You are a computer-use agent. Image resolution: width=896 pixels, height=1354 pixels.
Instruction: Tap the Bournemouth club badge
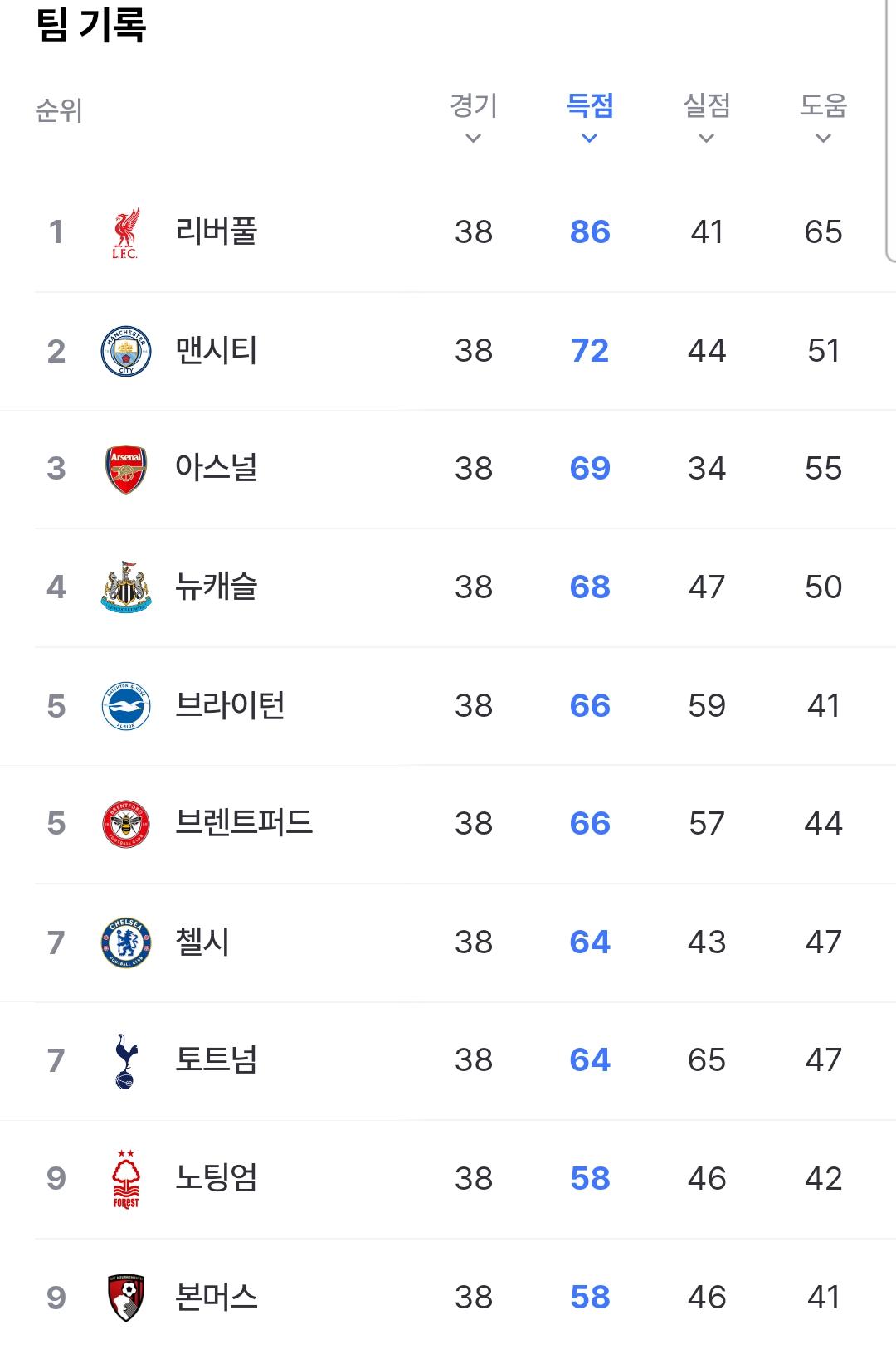click(126, 1298)
